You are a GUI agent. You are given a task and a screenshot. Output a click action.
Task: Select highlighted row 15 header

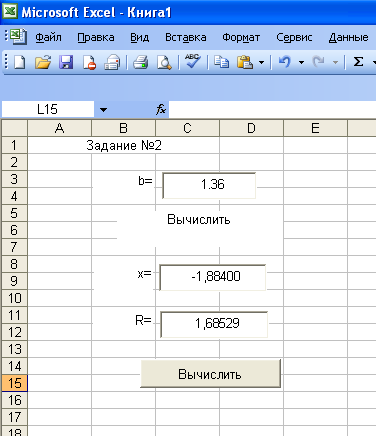click(14, 383)
